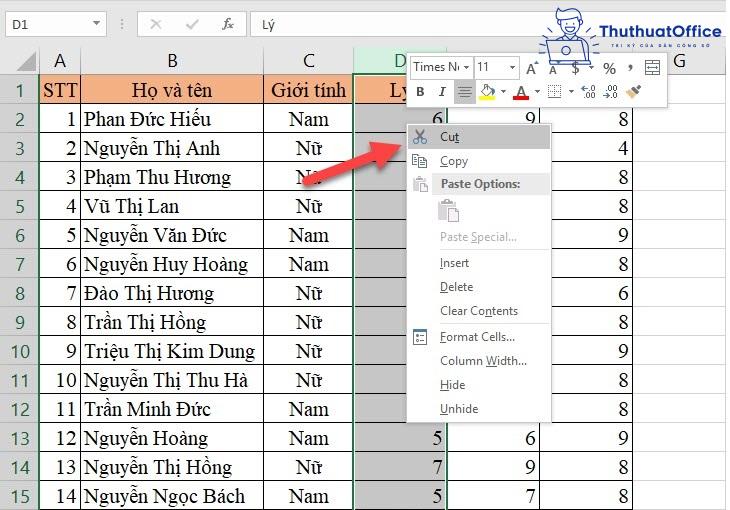Click the yellow fill color bucket
Image resolution: width=730 pixels, height=510 pixels.
tap(487, 92)
